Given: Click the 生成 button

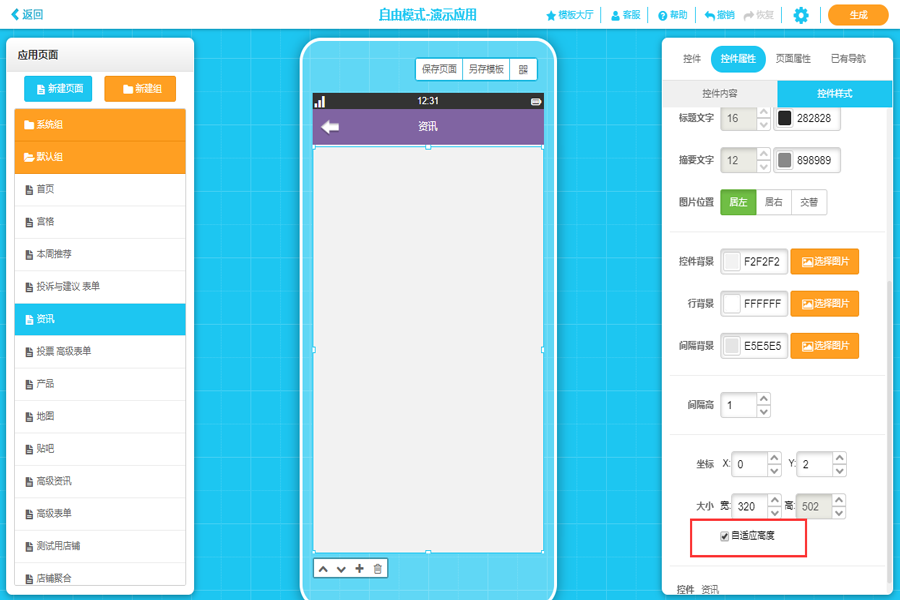Looking at the screenshot, I should click(x=858, y=15).
